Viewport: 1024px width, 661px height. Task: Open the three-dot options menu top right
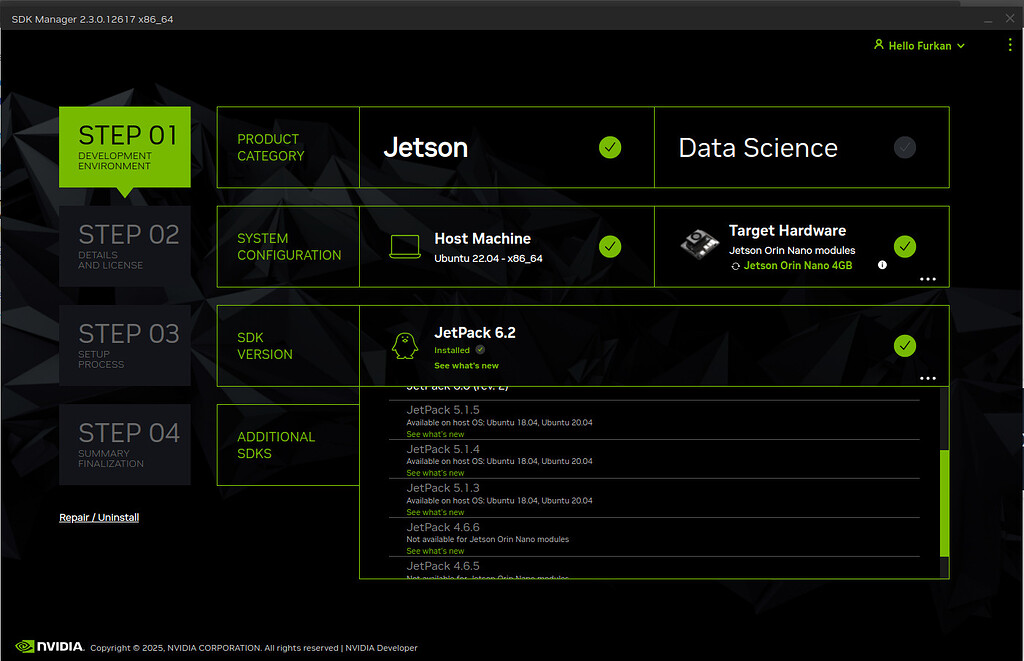point(1009,45)
